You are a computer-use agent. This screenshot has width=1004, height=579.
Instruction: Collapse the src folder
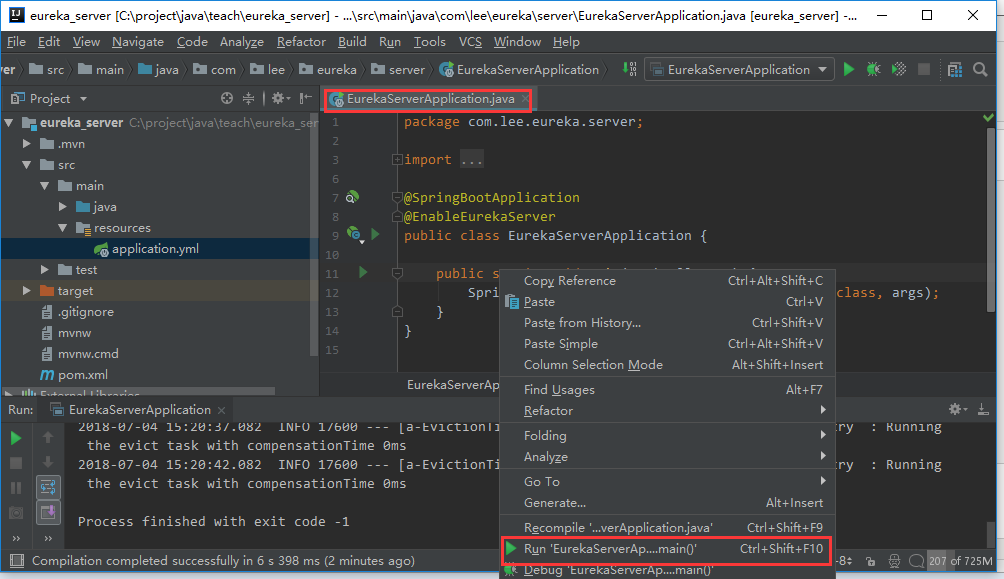27,165
